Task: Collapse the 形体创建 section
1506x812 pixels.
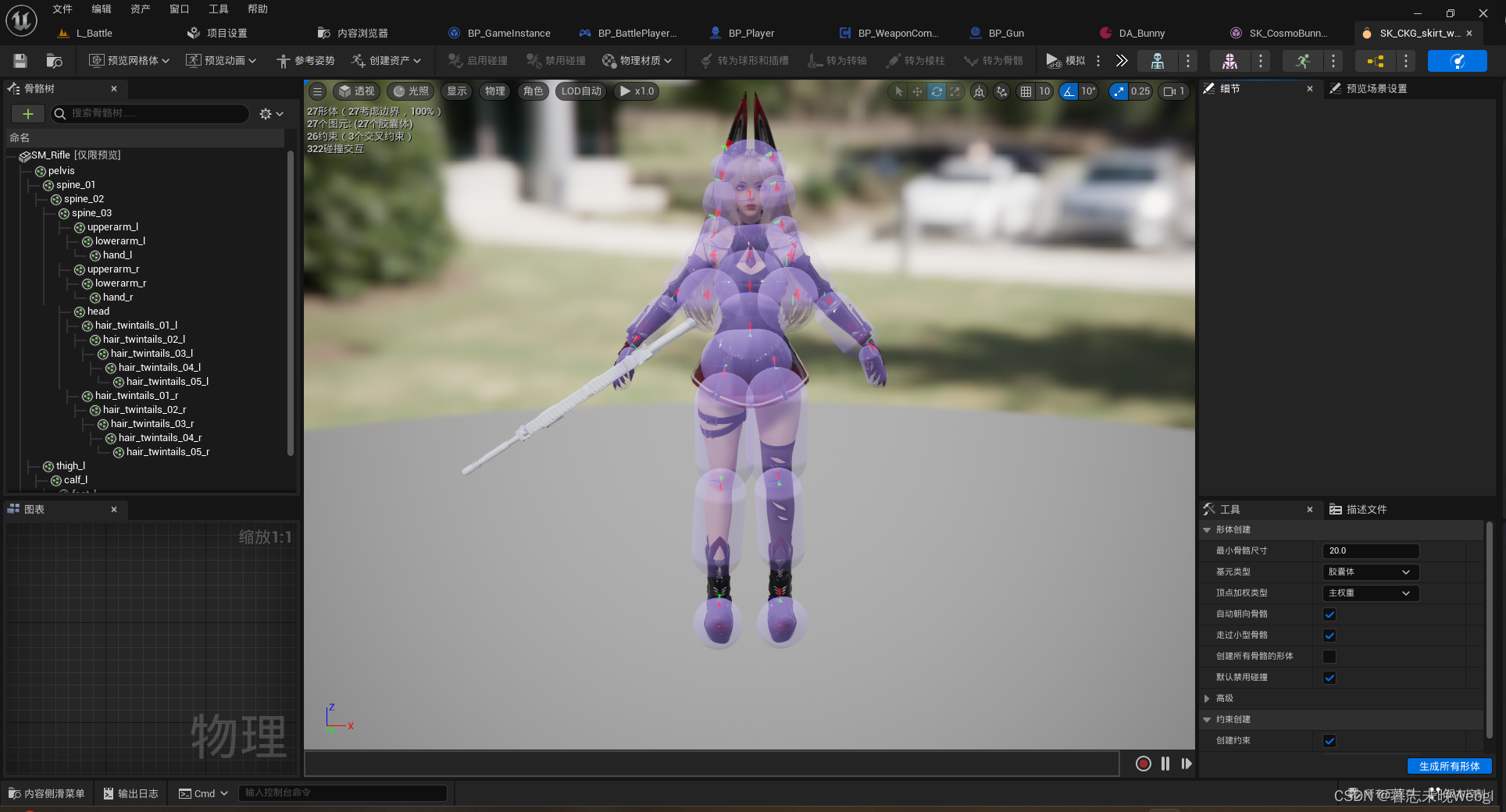Action: (1207, 530)
